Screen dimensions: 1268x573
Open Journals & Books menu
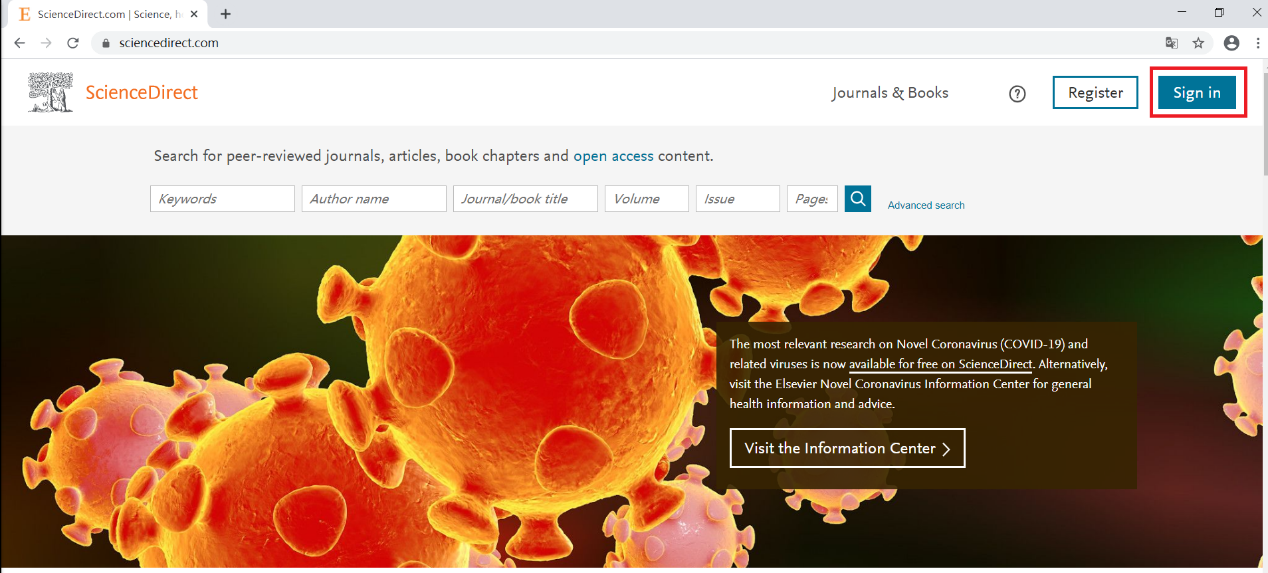[x=890, y=93]
